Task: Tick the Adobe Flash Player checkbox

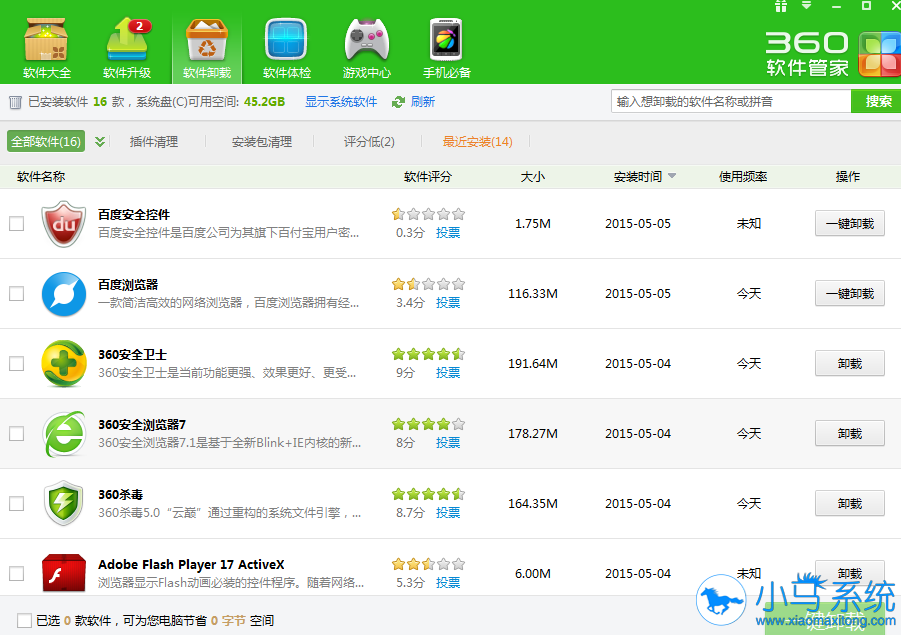Action: [17, 574]
